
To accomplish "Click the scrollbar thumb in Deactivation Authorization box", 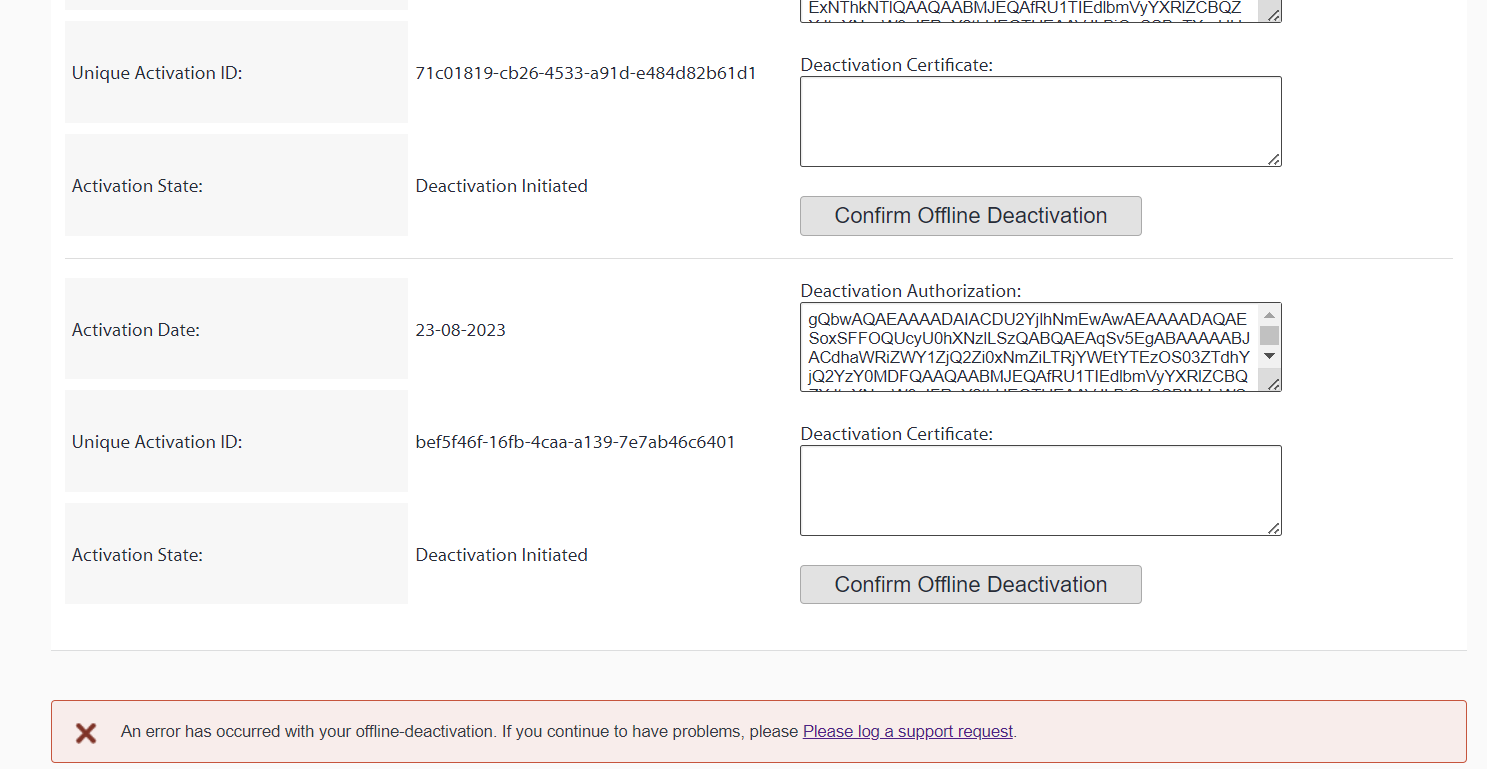I will point(1269,336).
